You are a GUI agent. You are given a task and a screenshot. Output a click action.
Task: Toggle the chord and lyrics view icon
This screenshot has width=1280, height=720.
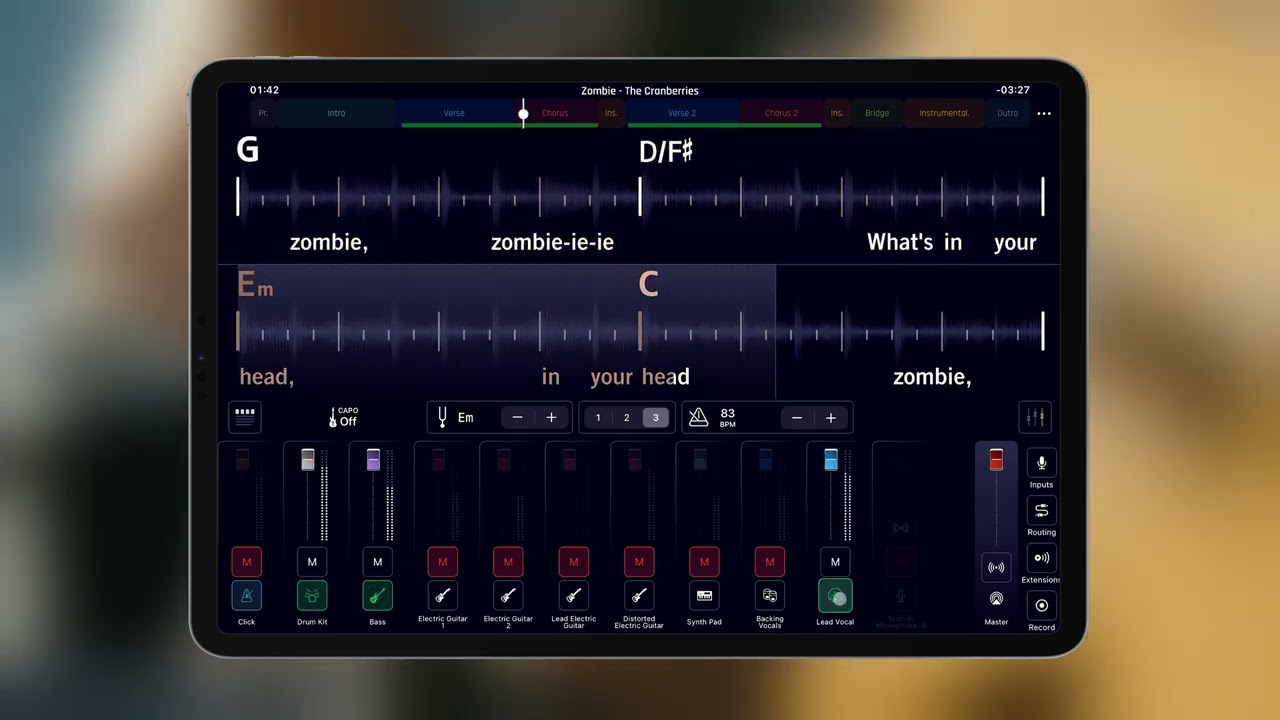(x=245, y=417)
